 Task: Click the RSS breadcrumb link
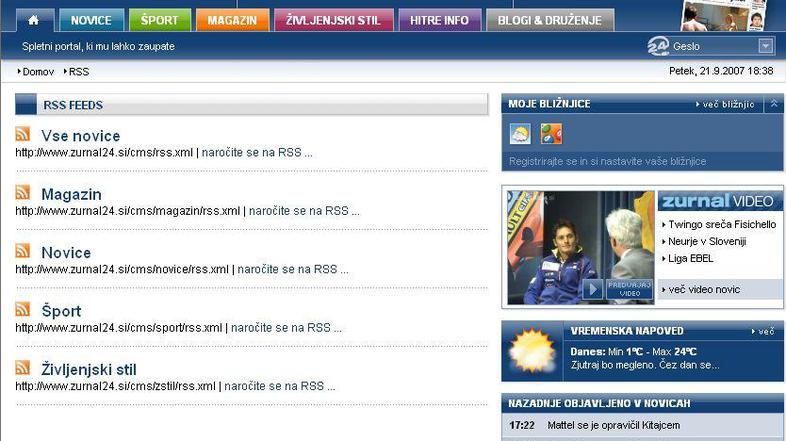[77, 72]
